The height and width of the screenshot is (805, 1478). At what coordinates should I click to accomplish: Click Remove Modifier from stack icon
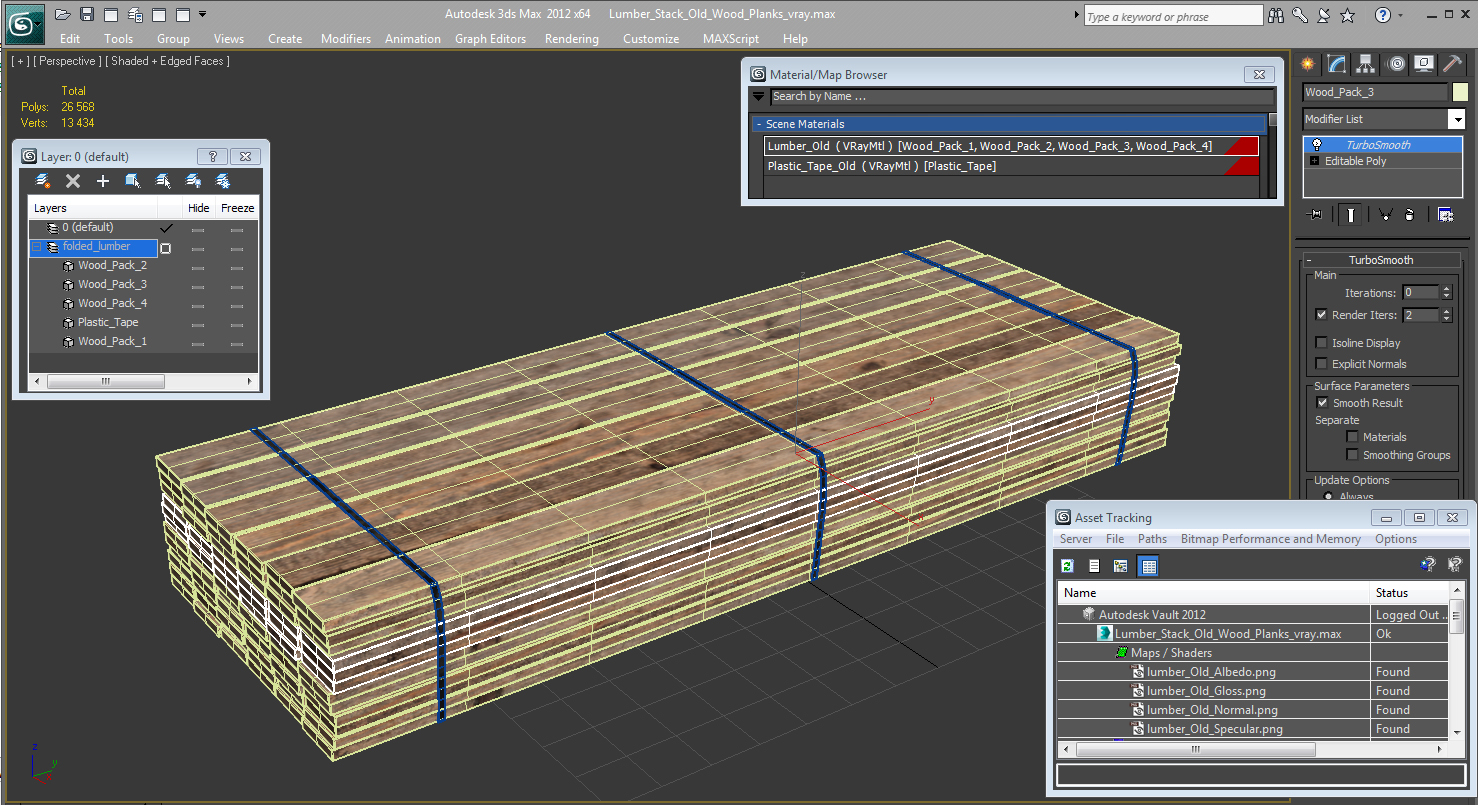[1409, 214]
